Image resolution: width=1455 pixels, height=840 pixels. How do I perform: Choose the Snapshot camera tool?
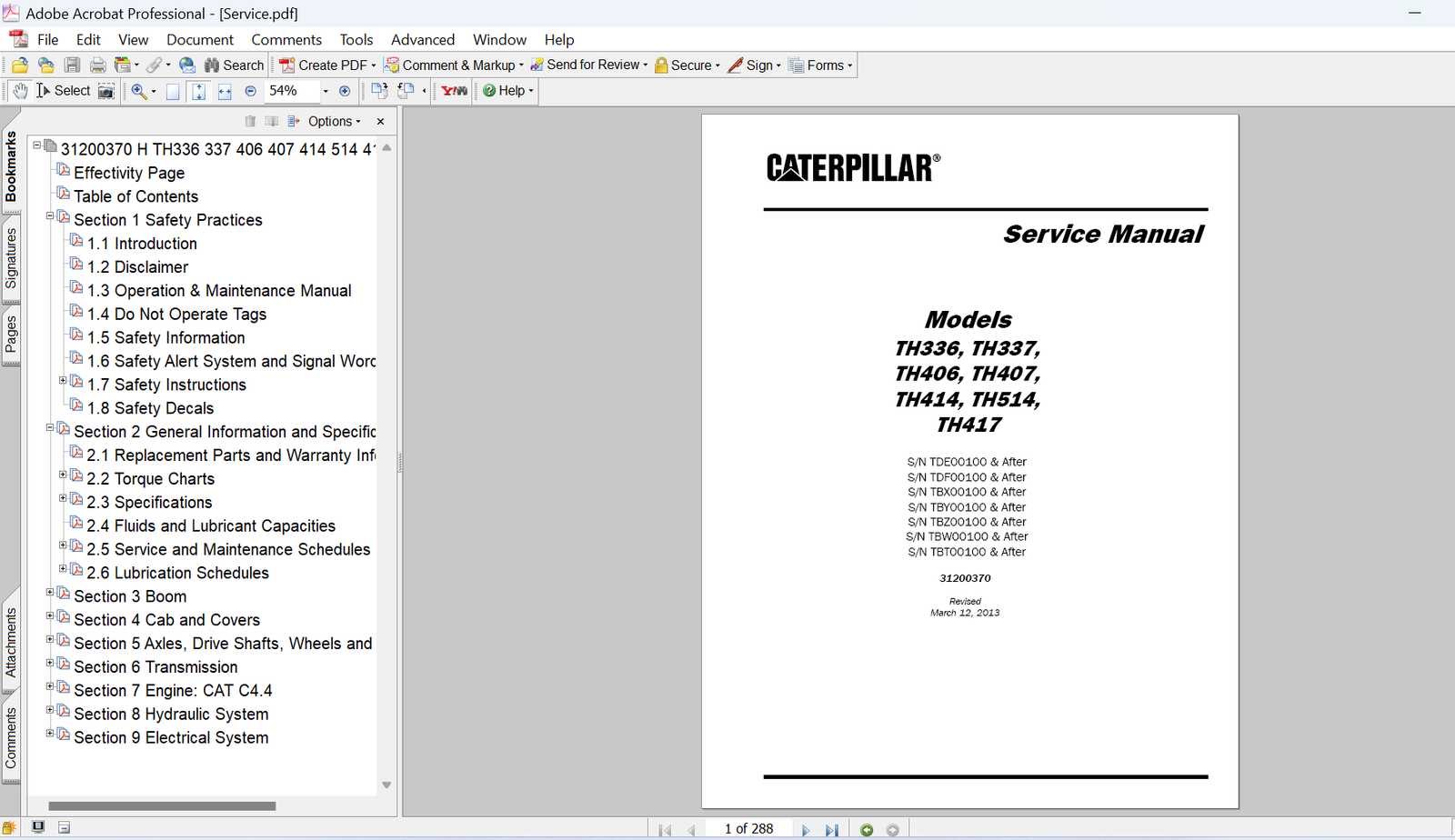tap(106, 91)
